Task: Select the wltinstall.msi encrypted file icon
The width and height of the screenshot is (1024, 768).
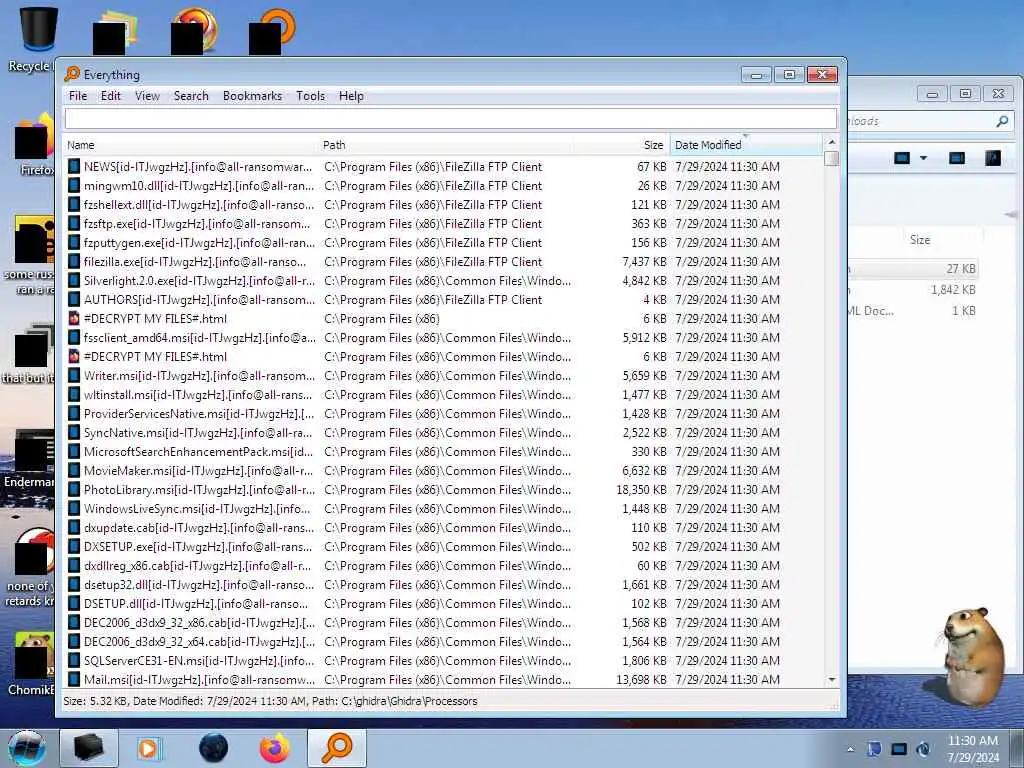Action: coord(74,394)
